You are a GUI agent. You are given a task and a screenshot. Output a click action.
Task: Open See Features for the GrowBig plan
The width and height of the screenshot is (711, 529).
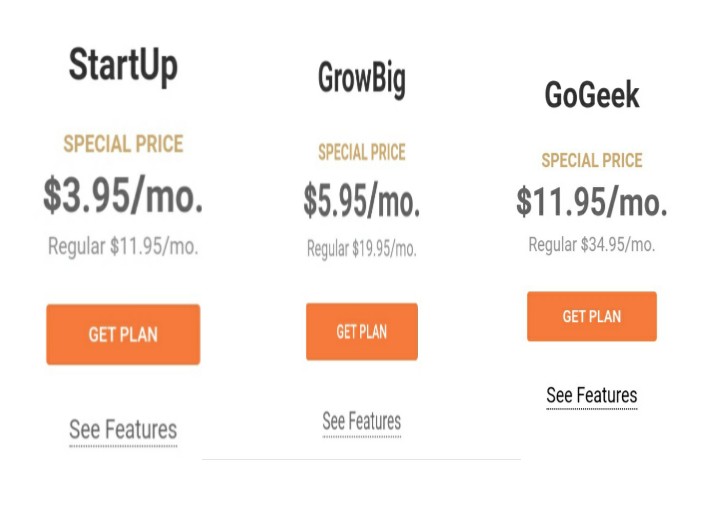[361, 422]
